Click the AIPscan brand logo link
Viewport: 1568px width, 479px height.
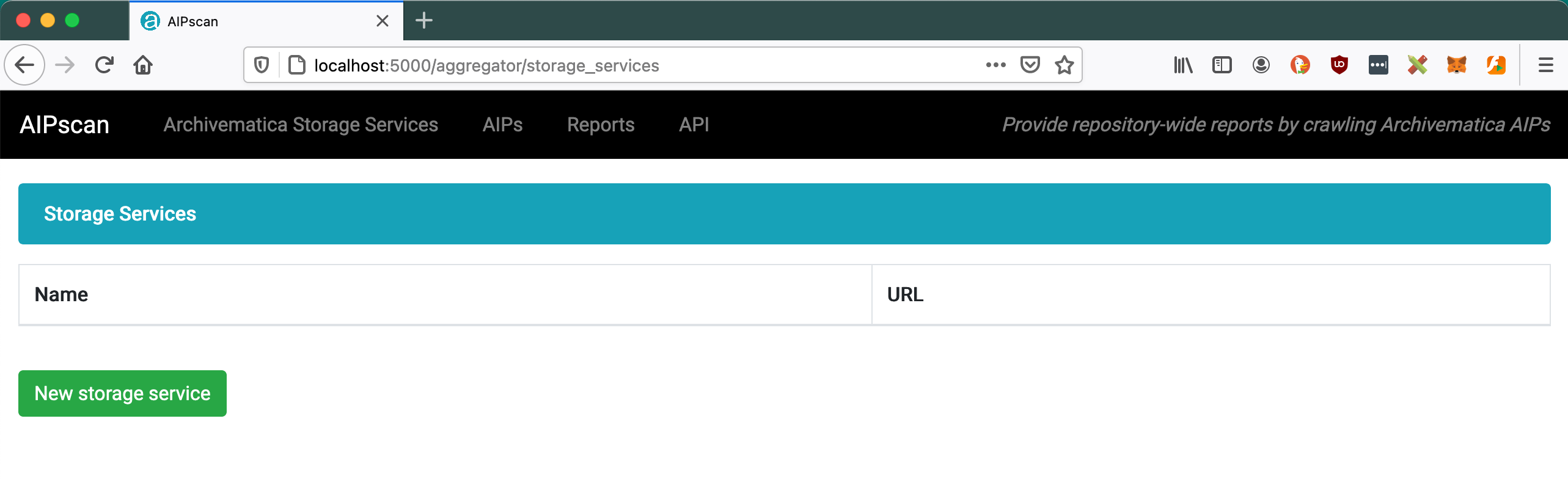point(65,125)
